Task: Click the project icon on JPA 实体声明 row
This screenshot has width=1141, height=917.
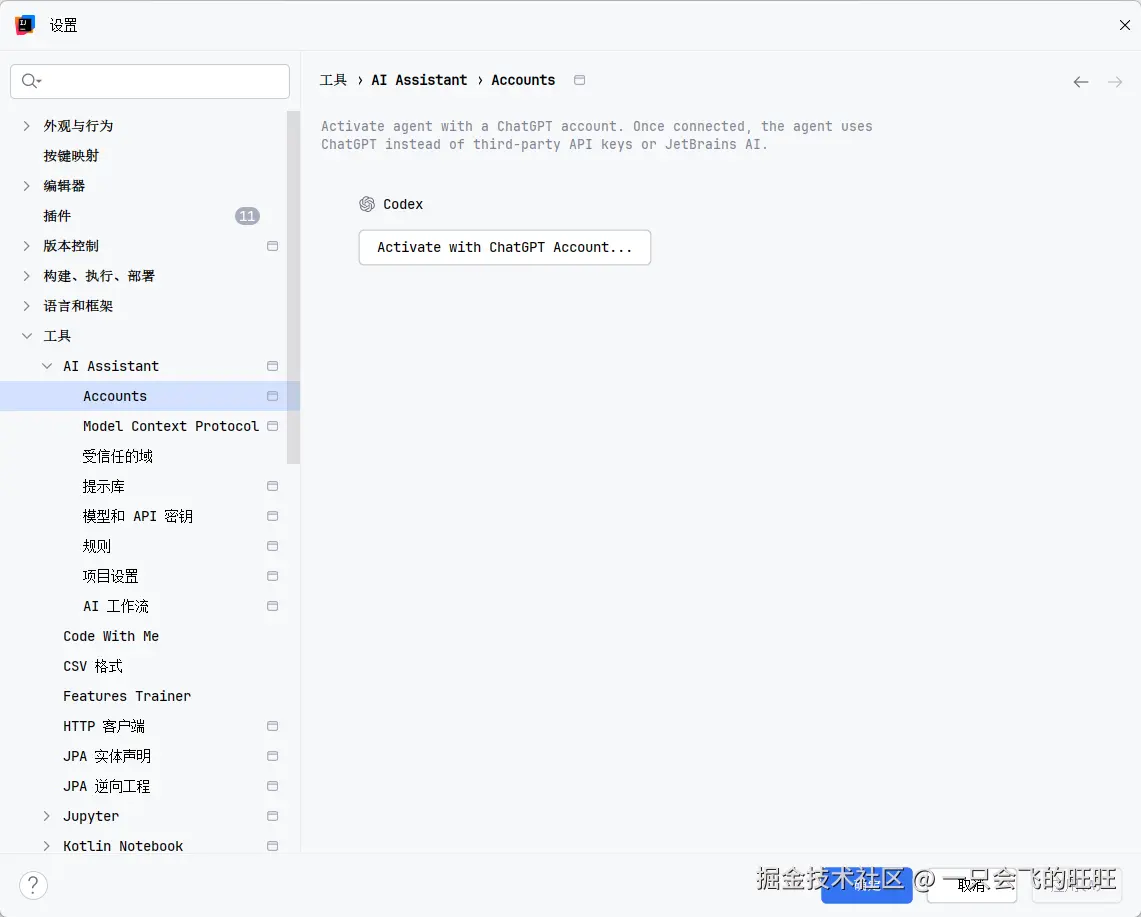Action: (273, 756)
